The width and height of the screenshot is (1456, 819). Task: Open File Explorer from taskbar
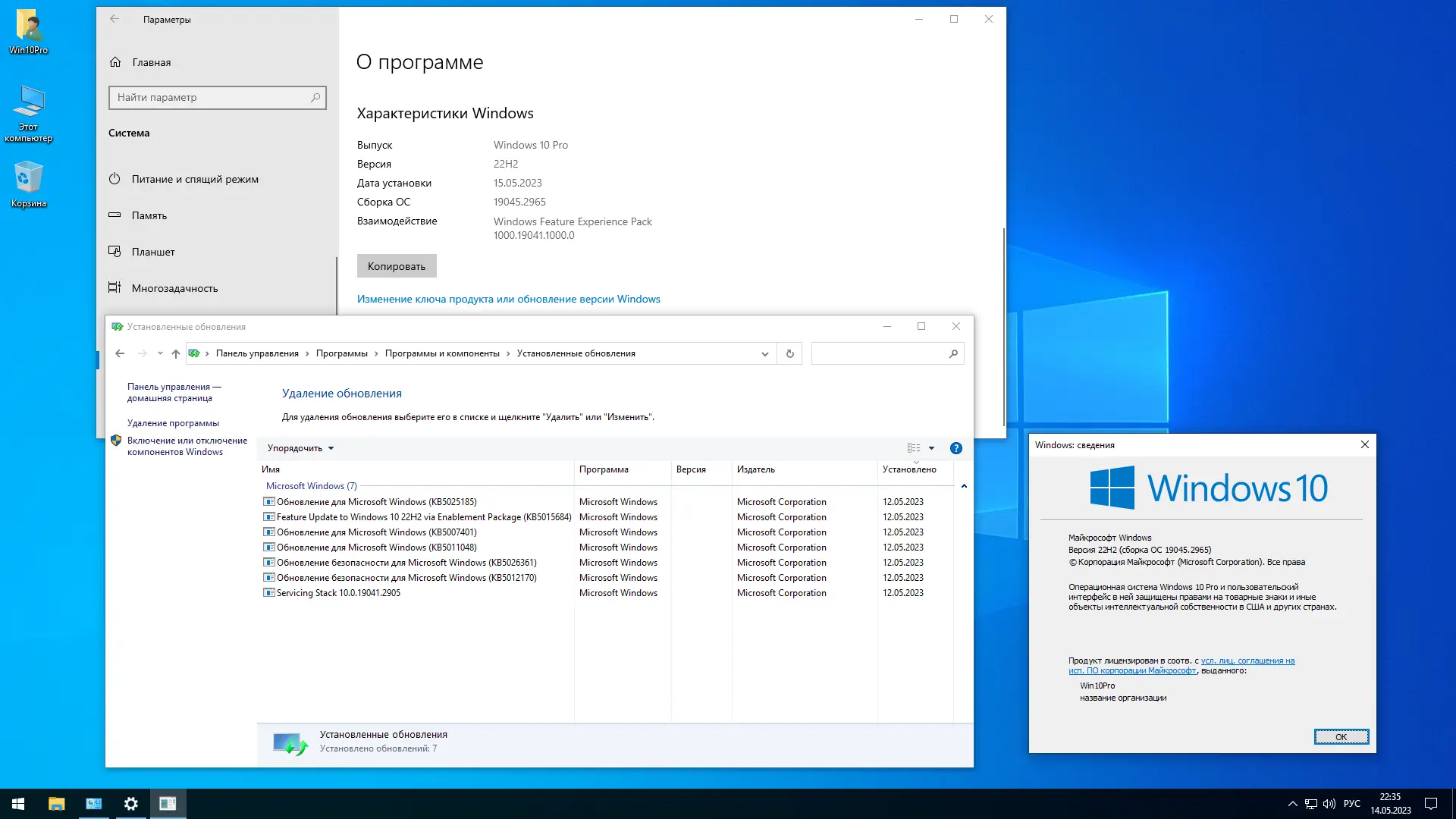[x=57, y=804]
